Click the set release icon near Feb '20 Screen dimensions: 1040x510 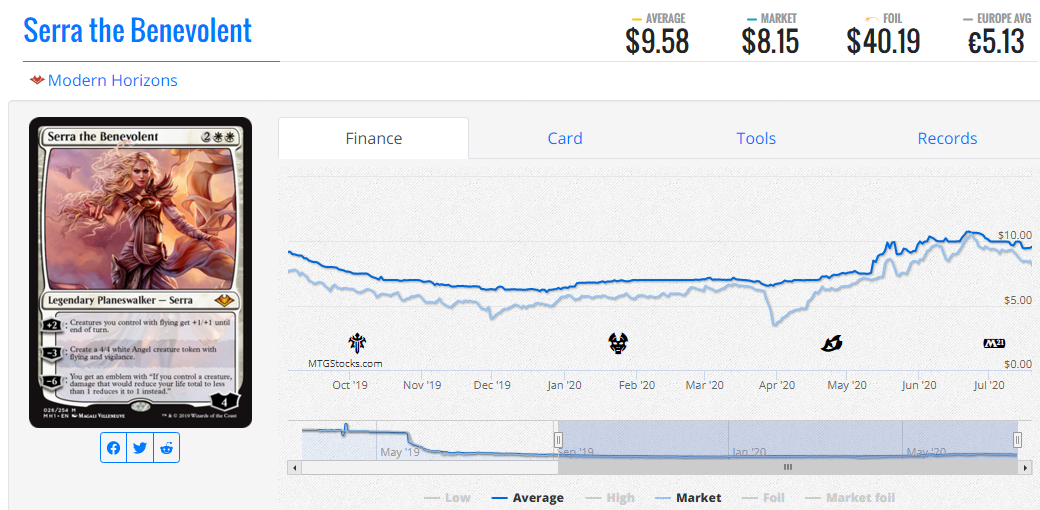pos(618,344)
